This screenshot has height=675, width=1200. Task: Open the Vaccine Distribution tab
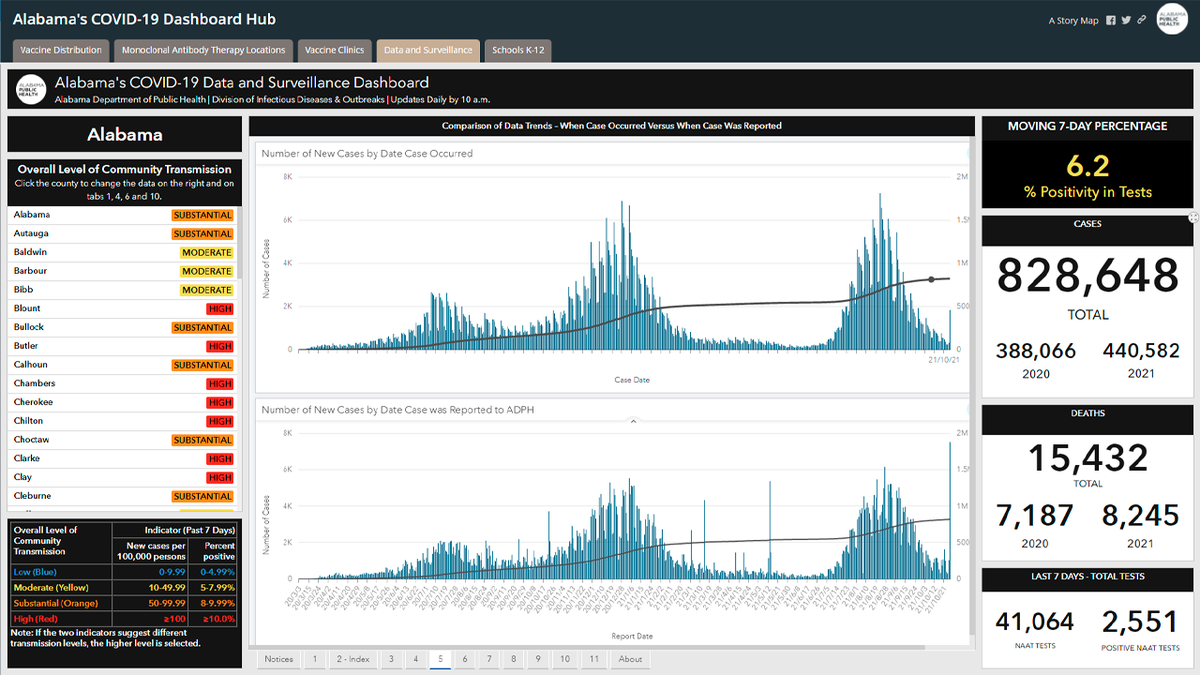point(61,50)
